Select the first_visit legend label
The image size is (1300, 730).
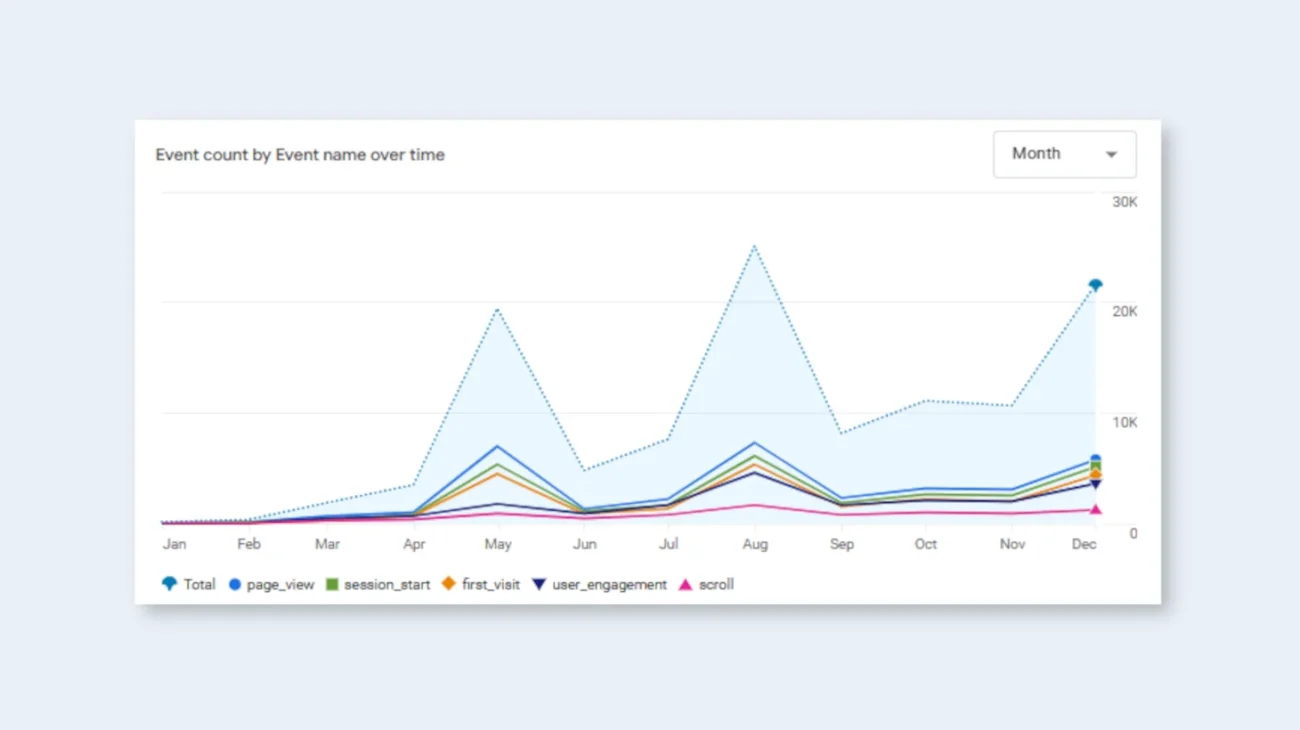click(490, 584)
